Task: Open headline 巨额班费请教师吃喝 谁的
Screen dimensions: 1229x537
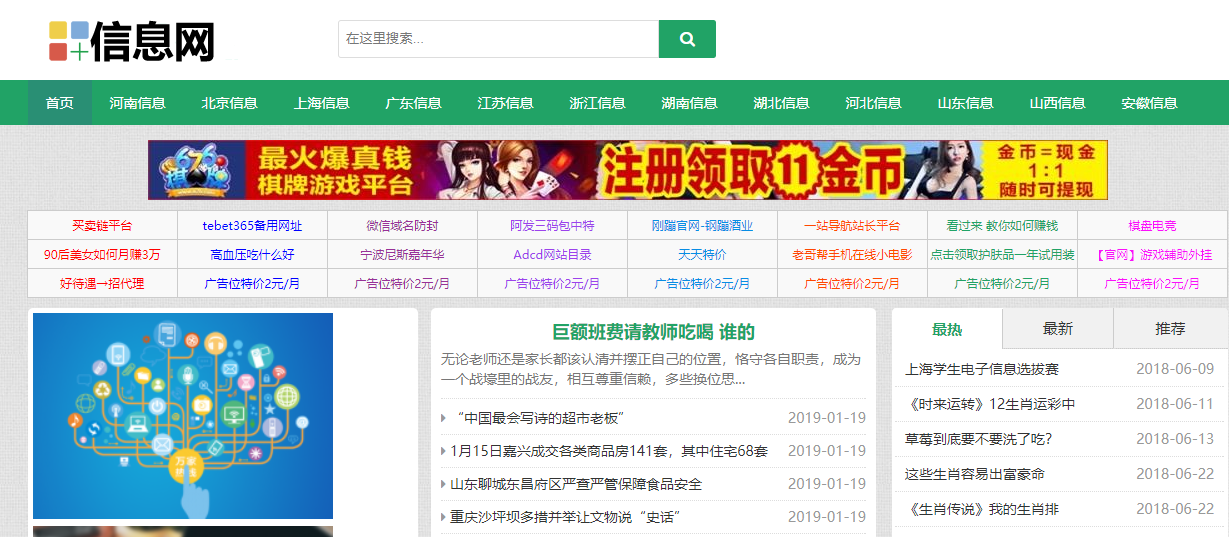Action: tap(653, 332)
